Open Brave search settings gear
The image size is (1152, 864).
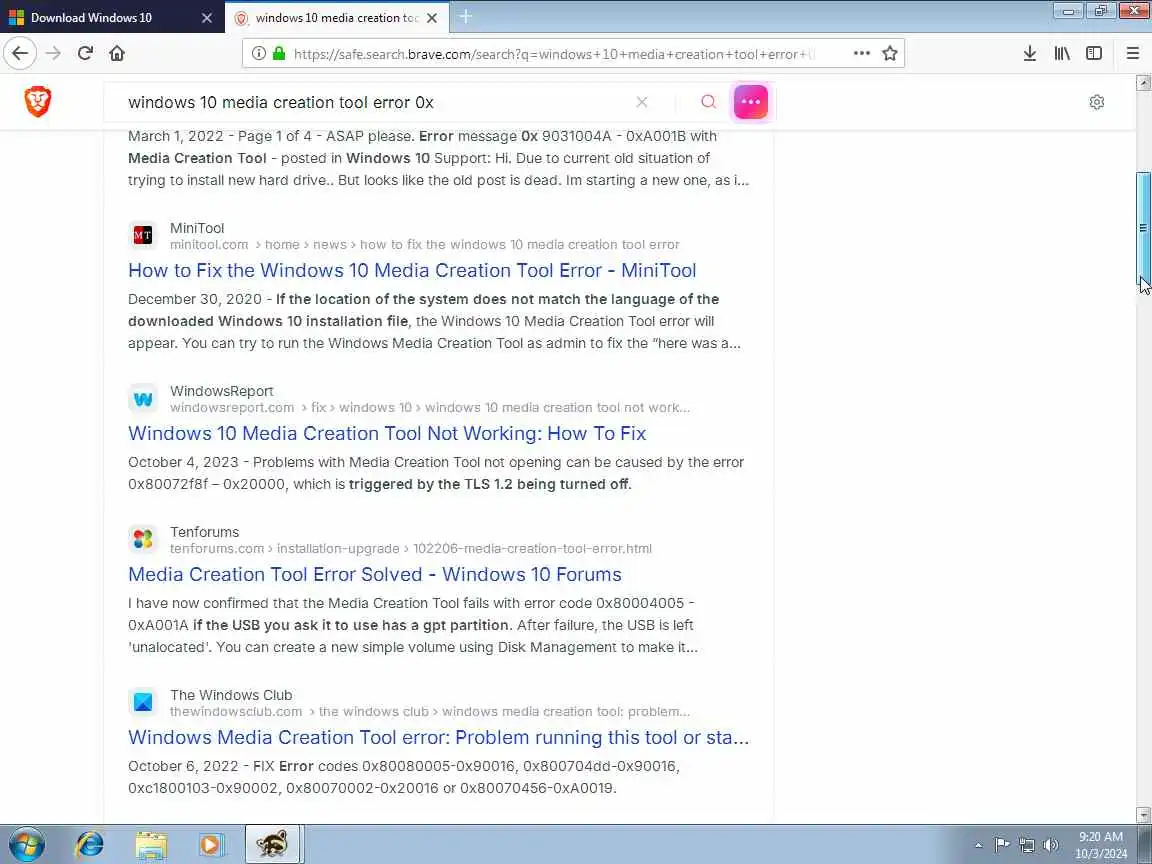(1096, 102)
